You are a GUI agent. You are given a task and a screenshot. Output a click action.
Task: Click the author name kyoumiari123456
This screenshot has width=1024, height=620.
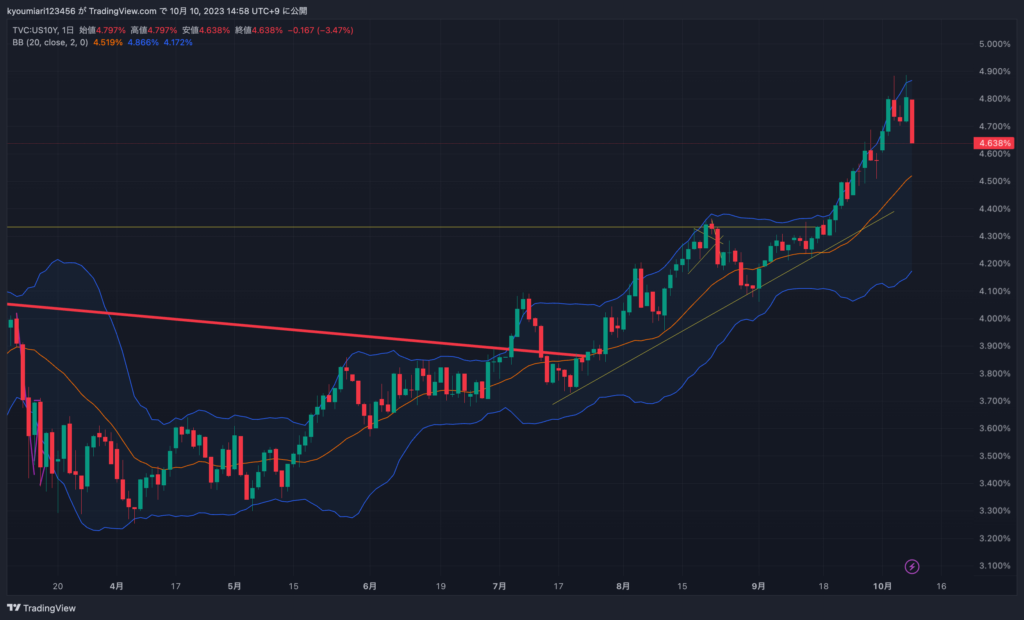(41, 11)
